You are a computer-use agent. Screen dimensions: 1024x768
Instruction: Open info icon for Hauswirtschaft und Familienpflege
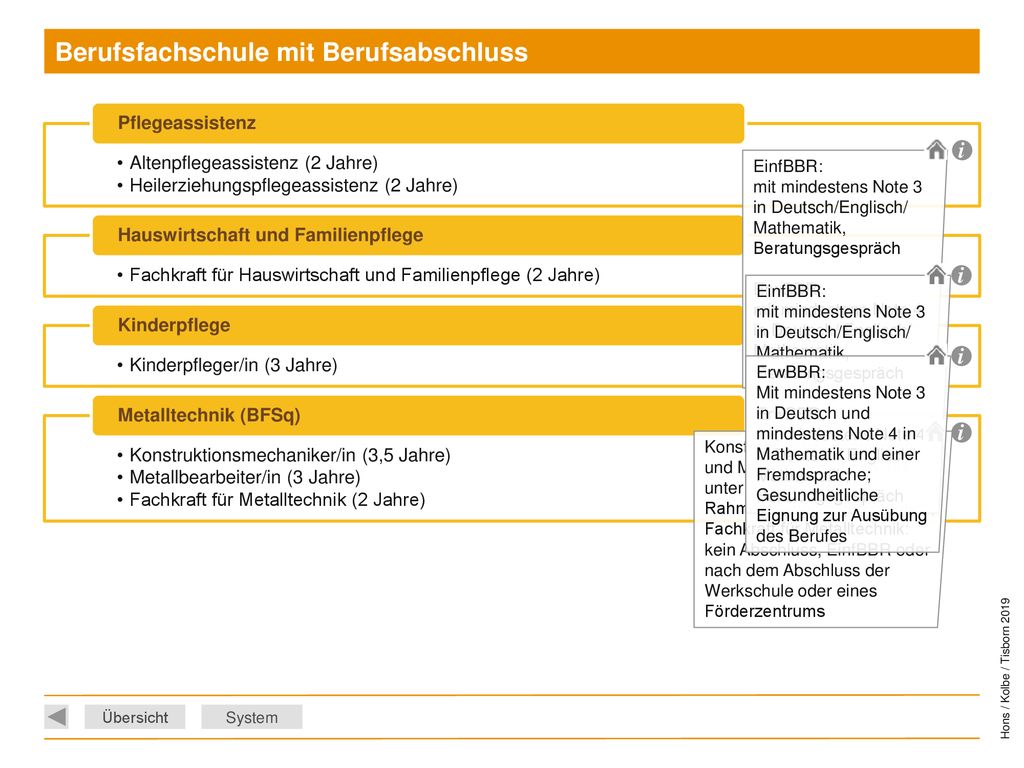click(961, 275)
